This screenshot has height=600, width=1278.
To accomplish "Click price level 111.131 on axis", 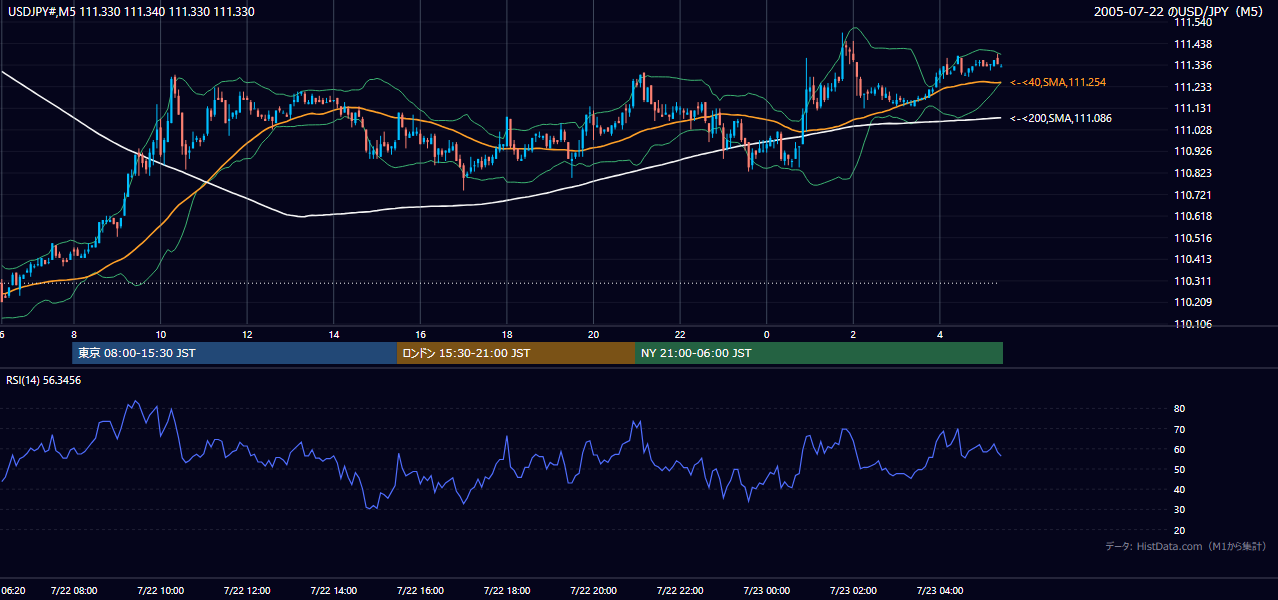I will point(1193,108).
